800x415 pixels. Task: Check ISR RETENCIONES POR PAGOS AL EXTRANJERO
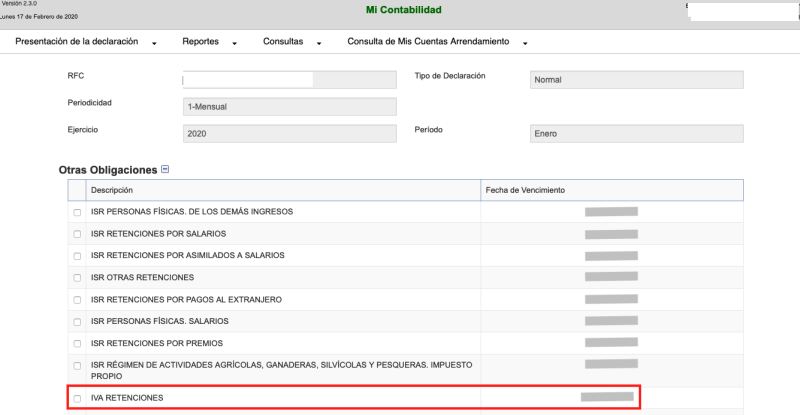[77, 300]
